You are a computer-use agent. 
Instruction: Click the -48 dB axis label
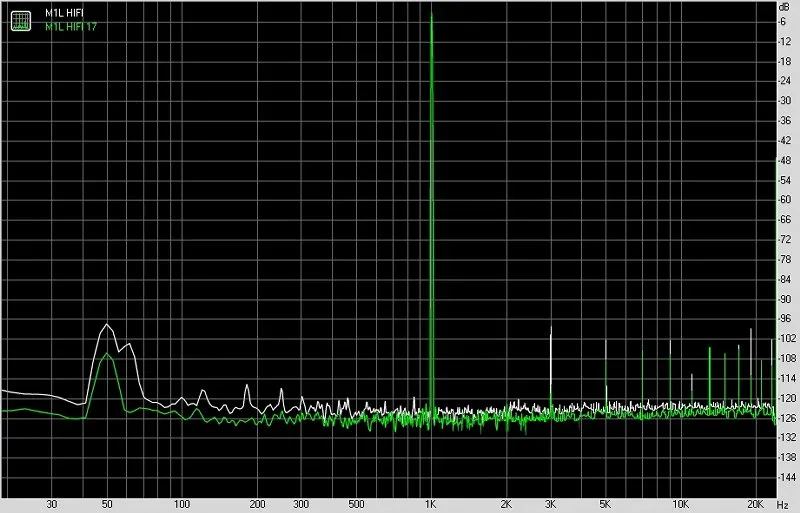click(x=784, y=161)
